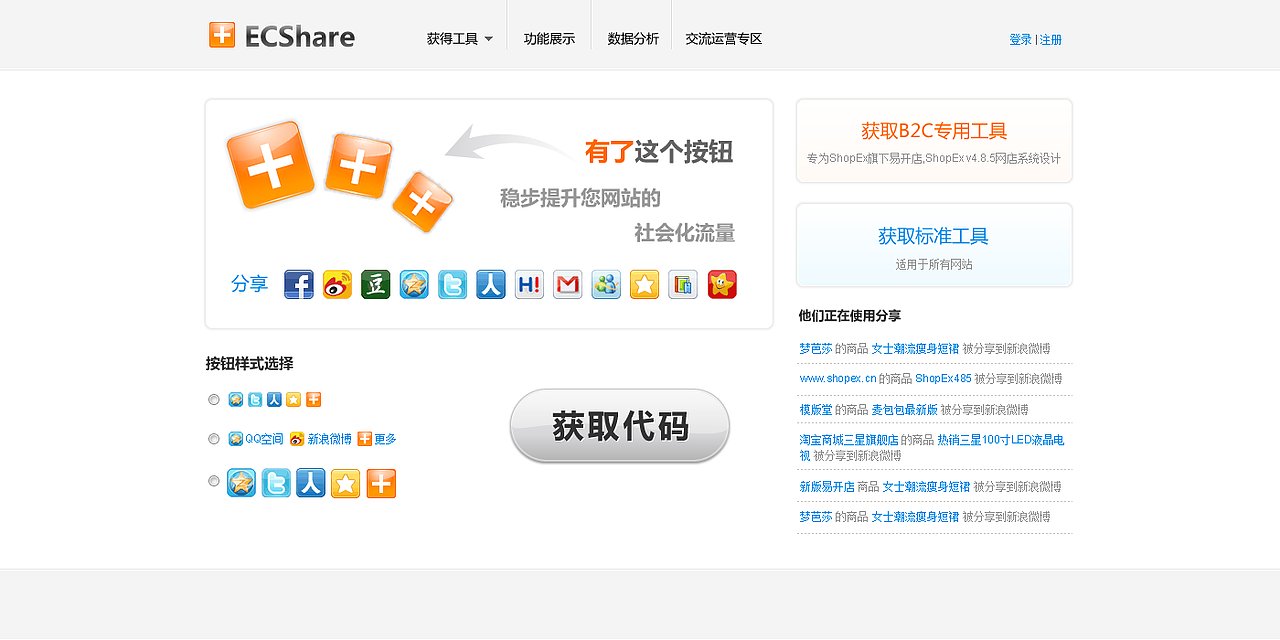The image size is (1280, 640).
Task: Click the Twitter share icon in banner row
Action: point(452,285)
